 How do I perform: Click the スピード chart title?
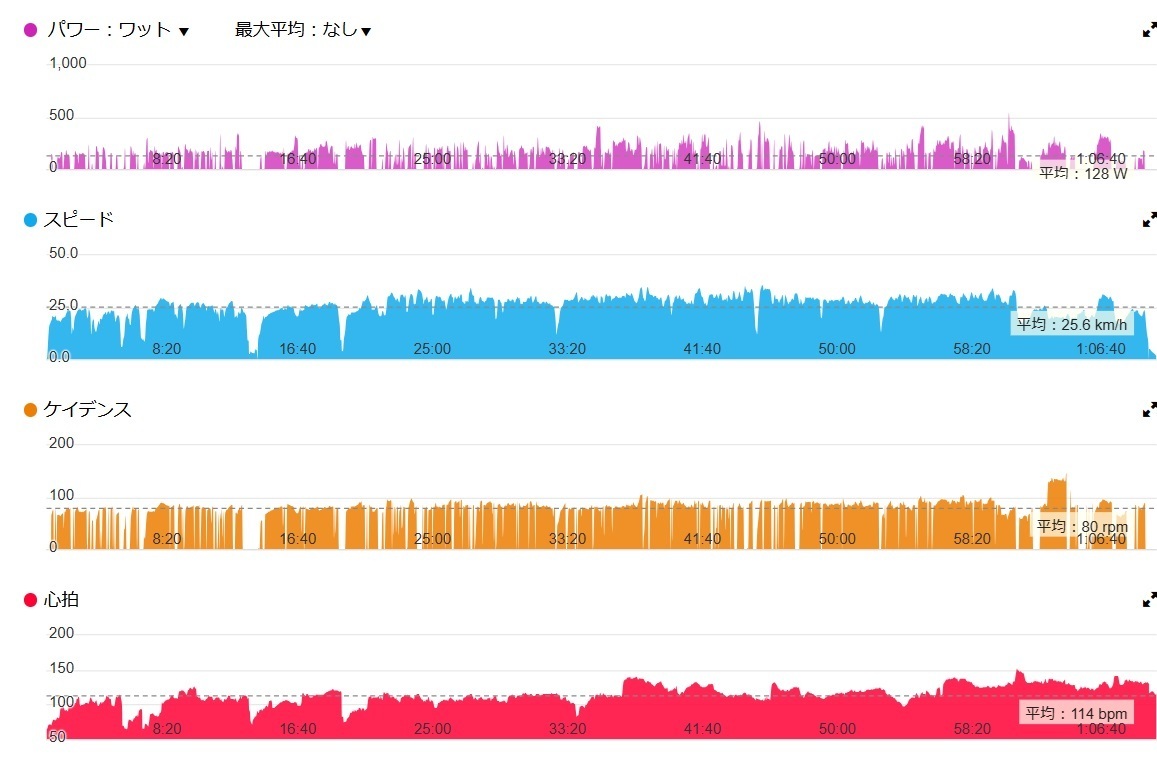point(79,220)
